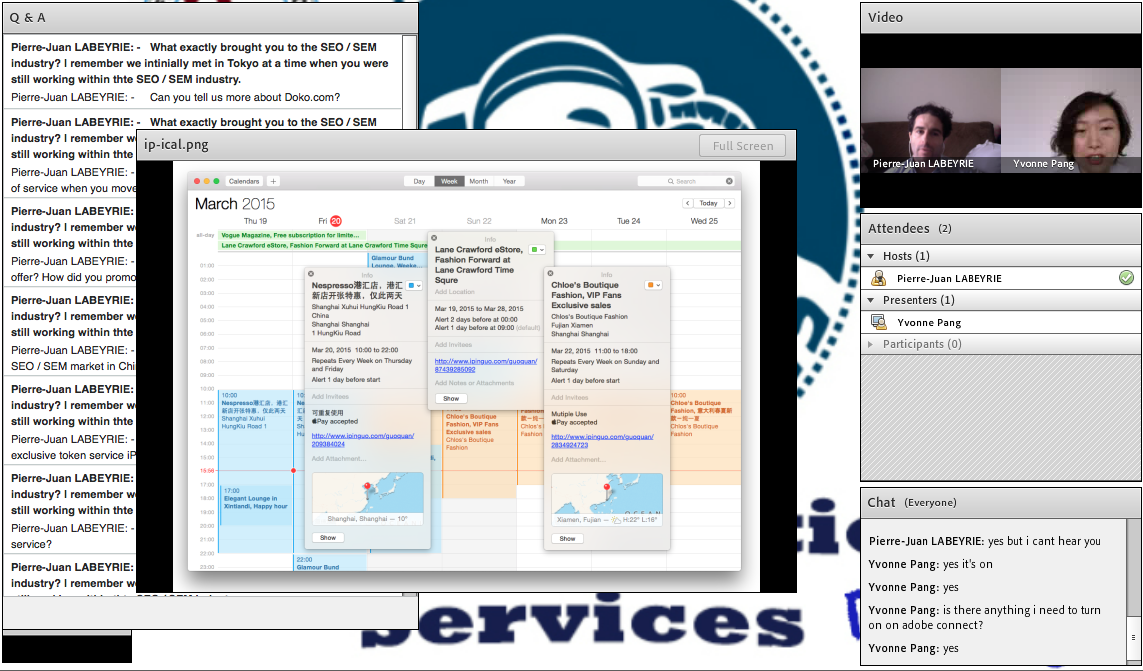Open the ipinguo link ending 87439285092
Viewport: 1143px width, 671px height.
tap(485, 365)
